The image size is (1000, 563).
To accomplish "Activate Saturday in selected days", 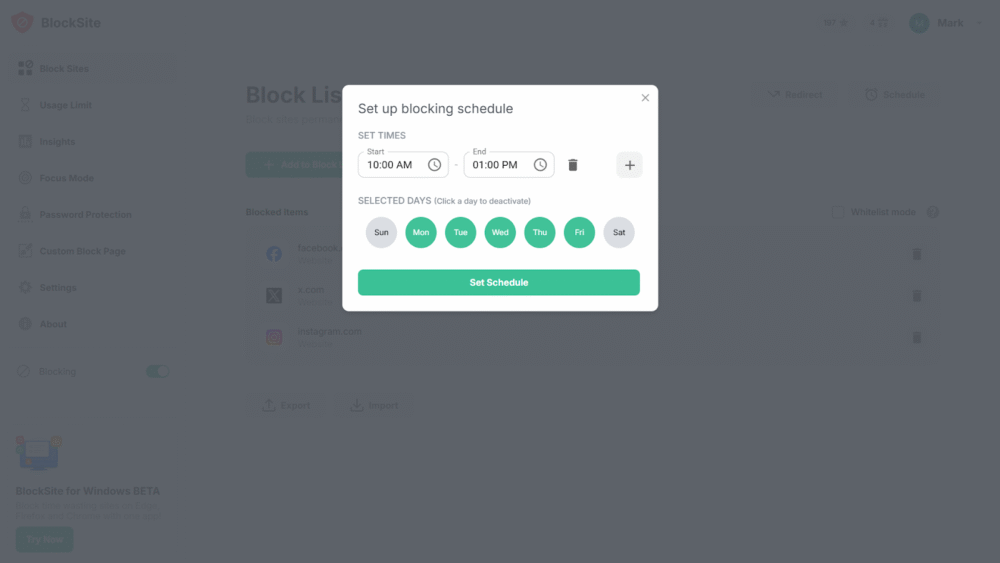I will pyautogui.click(x=619, y=233).
